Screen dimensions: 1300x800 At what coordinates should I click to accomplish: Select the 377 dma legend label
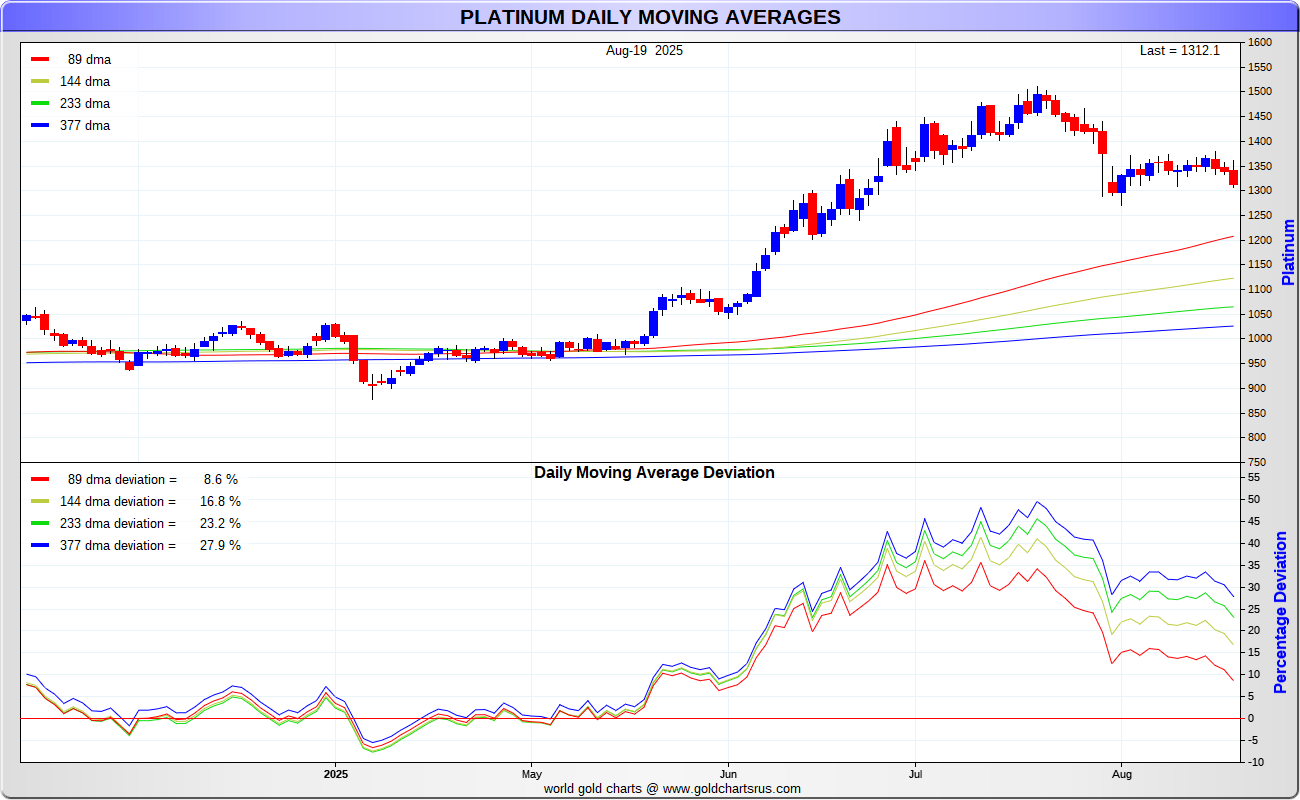click(85, 125)
